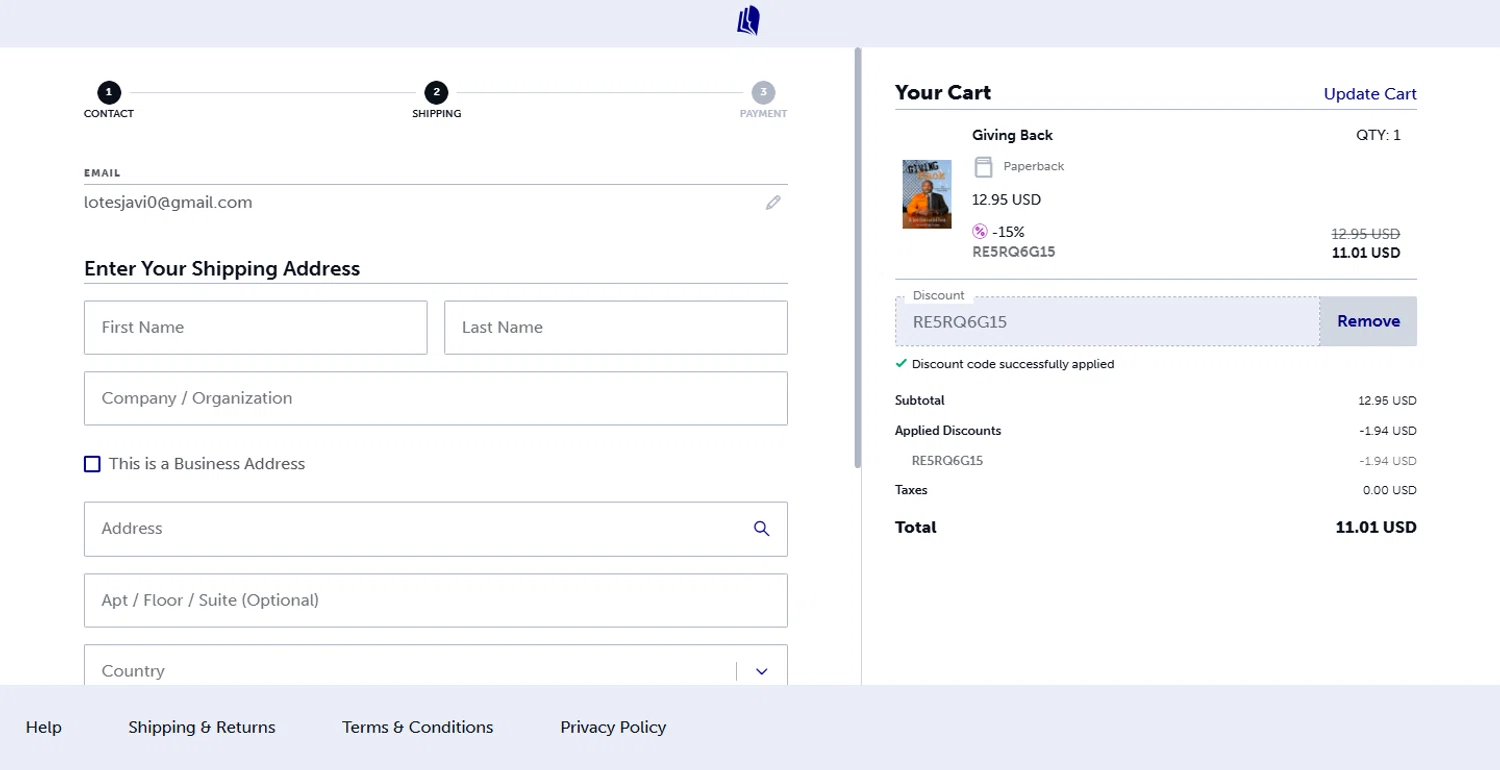The image size is (1500, 770).
Task: Open Shipping & Returns page
Action: pos(202,727)
